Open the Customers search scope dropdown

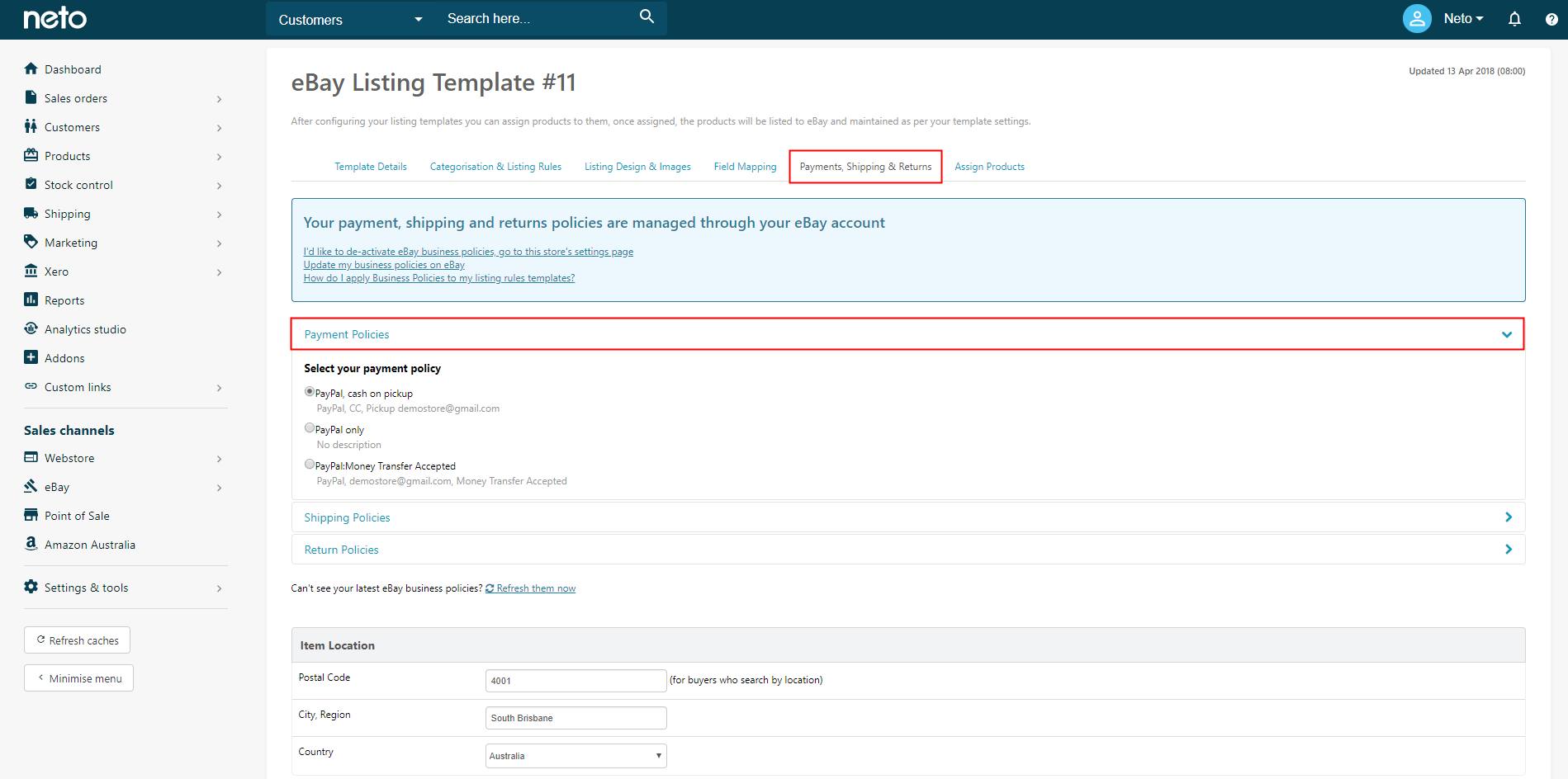[x=350, y=19]
